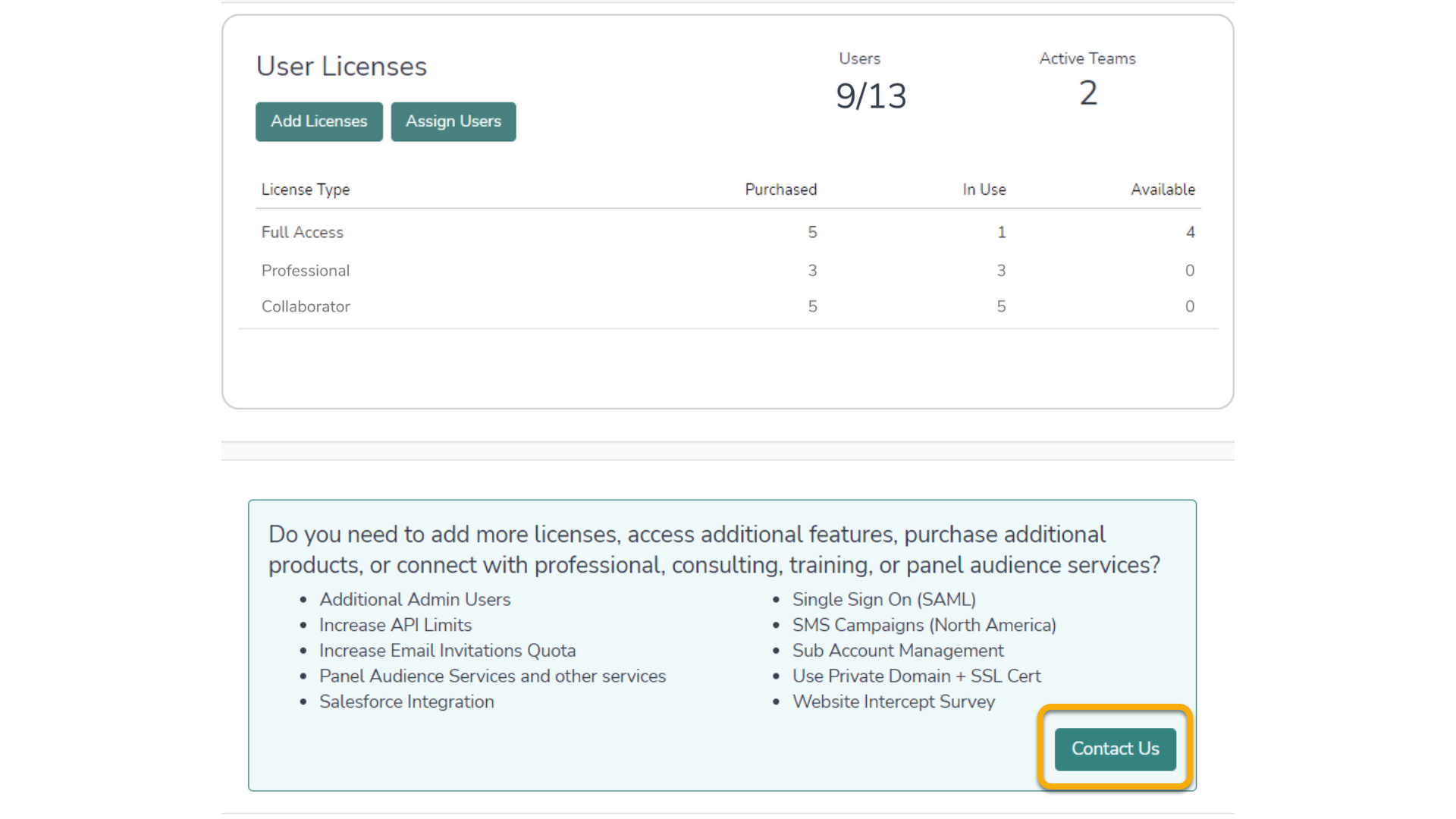
Task: Click the Available column header
Action: click(1163, 190)
